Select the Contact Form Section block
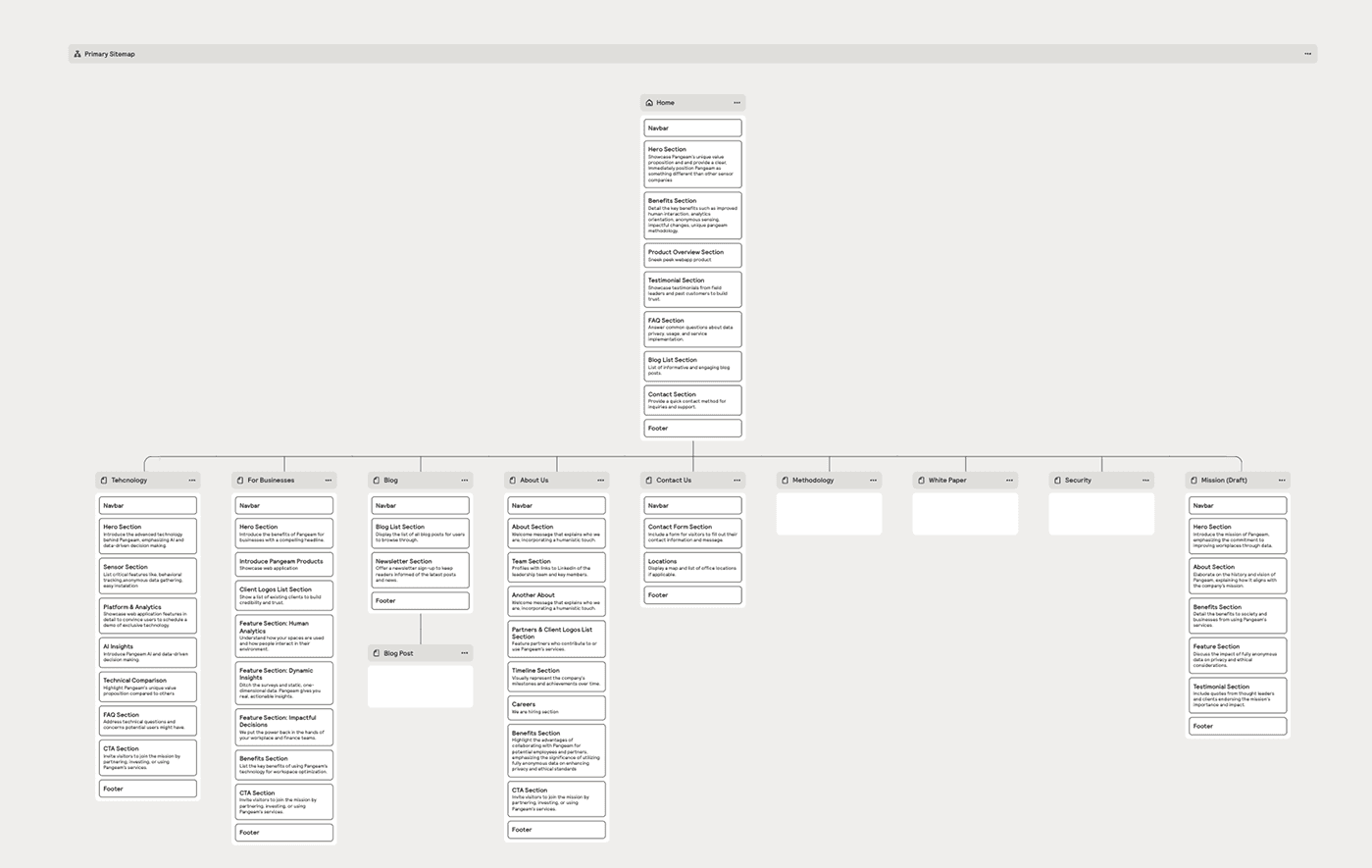Viewport: 1372px width, 868px height. pos(692,533)
